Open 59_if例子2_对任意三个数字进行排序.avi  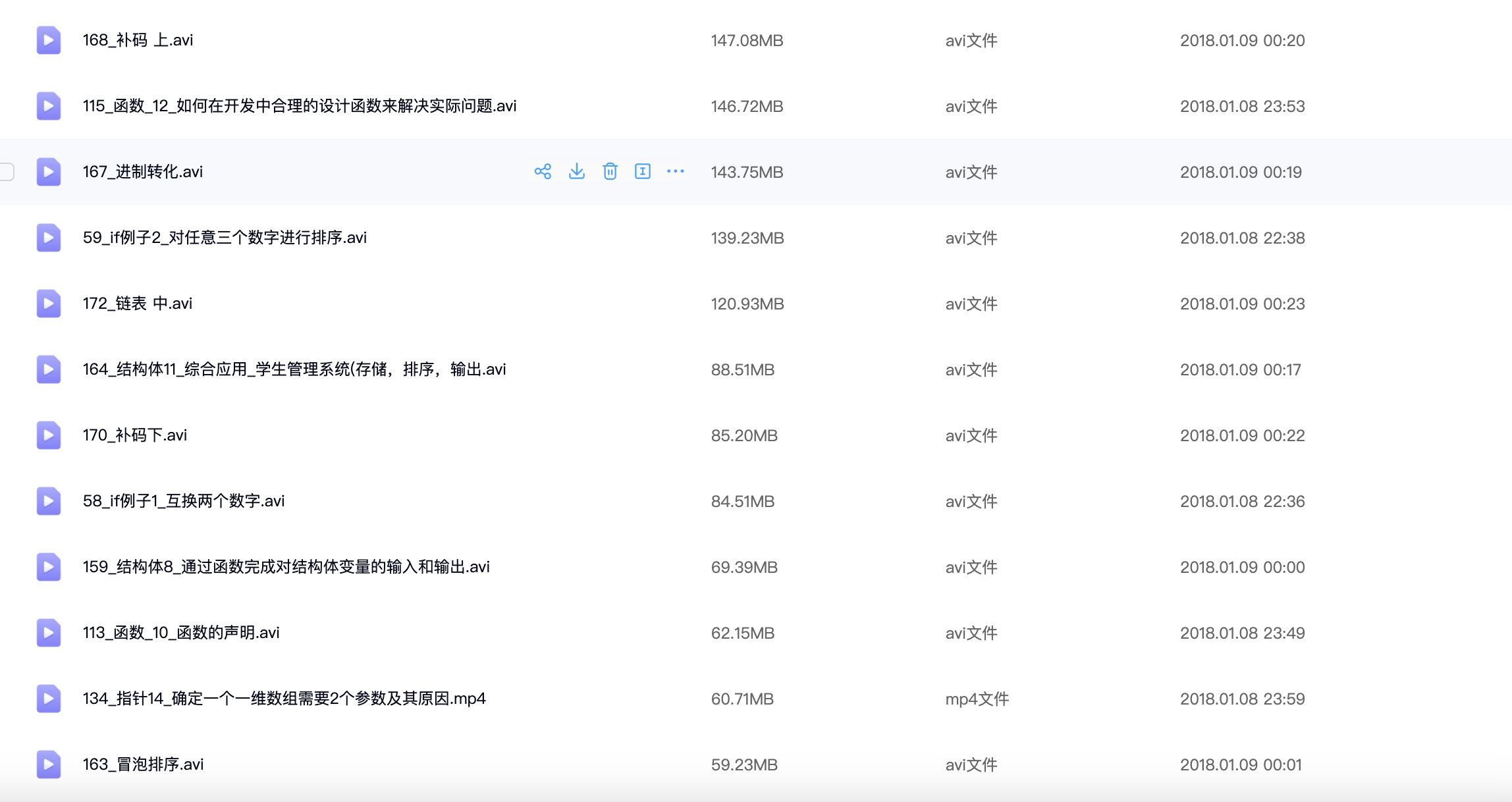click(225, 238)
